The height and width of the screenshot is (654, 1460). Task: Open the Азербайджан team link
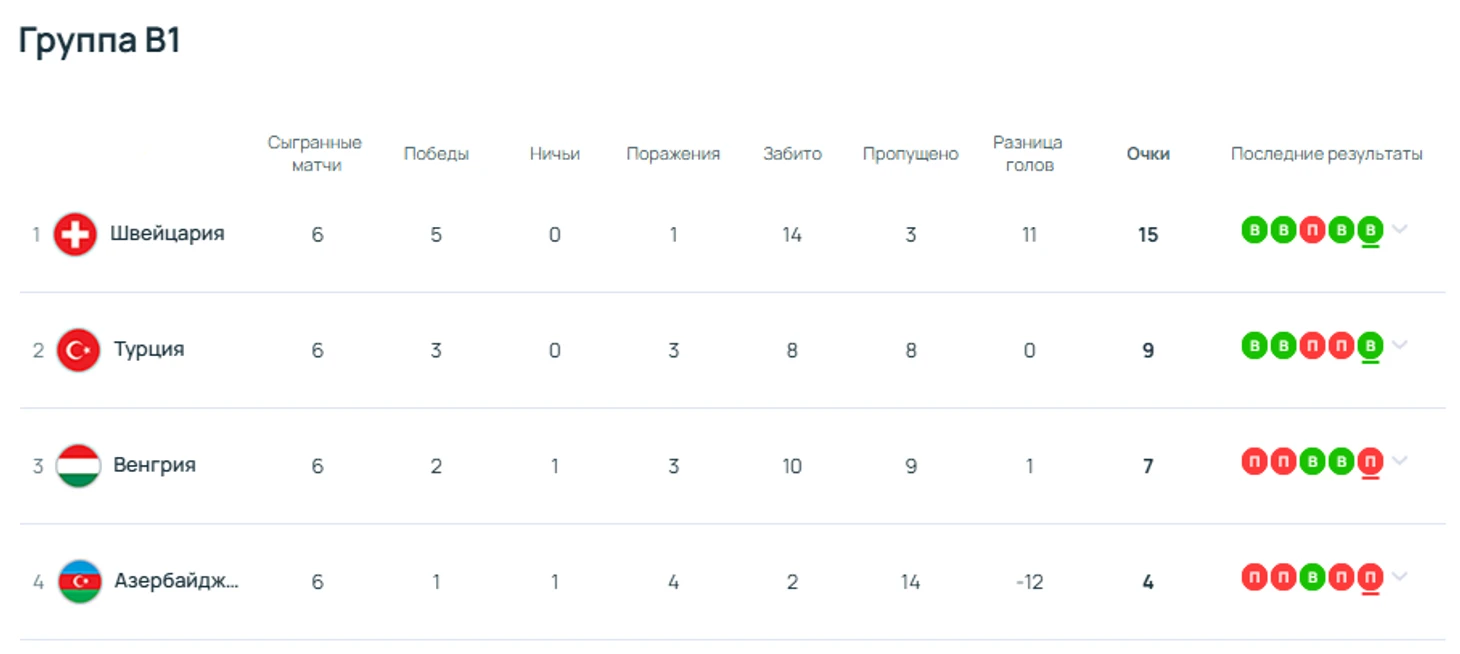click(176, 581)
